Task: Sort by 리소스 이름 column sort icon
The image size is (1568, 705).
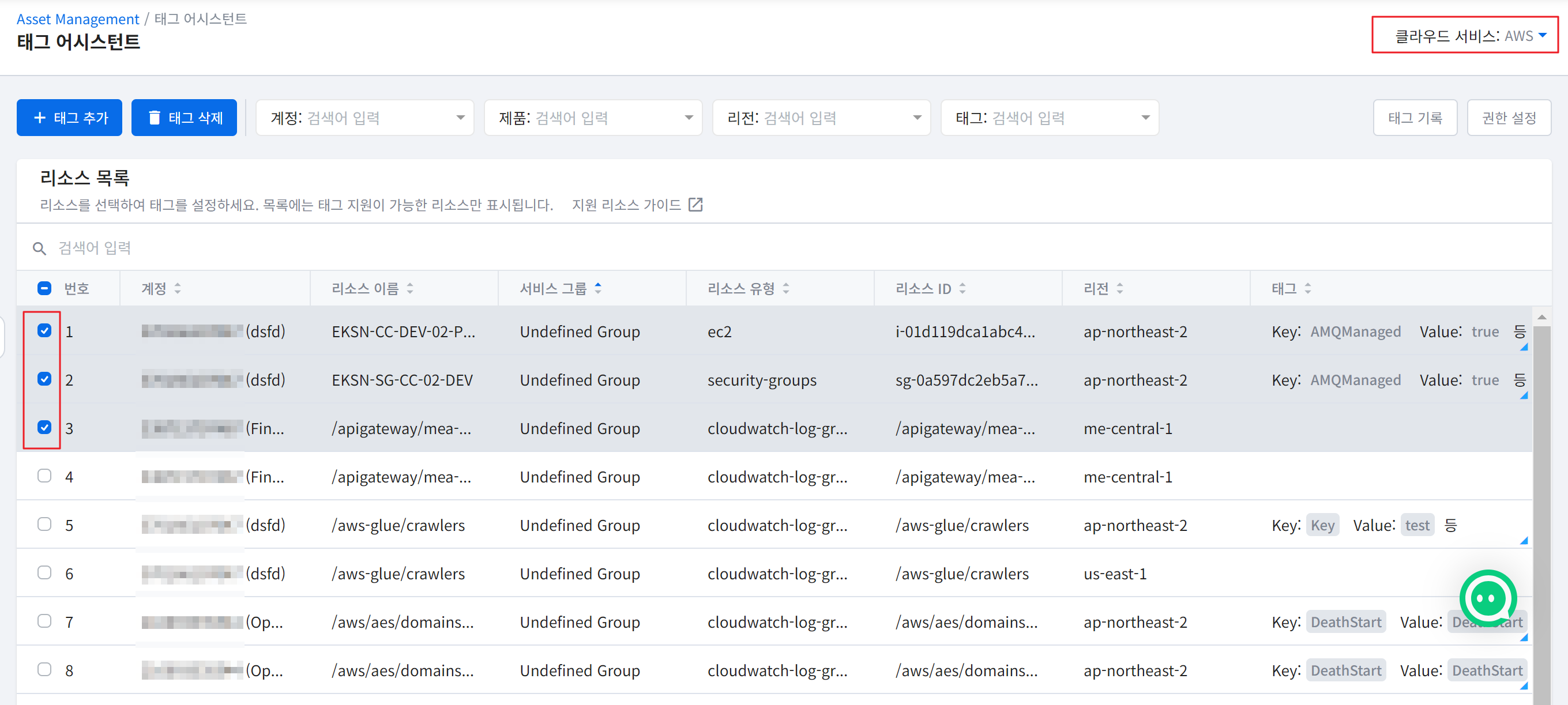Action: [410, 288]
